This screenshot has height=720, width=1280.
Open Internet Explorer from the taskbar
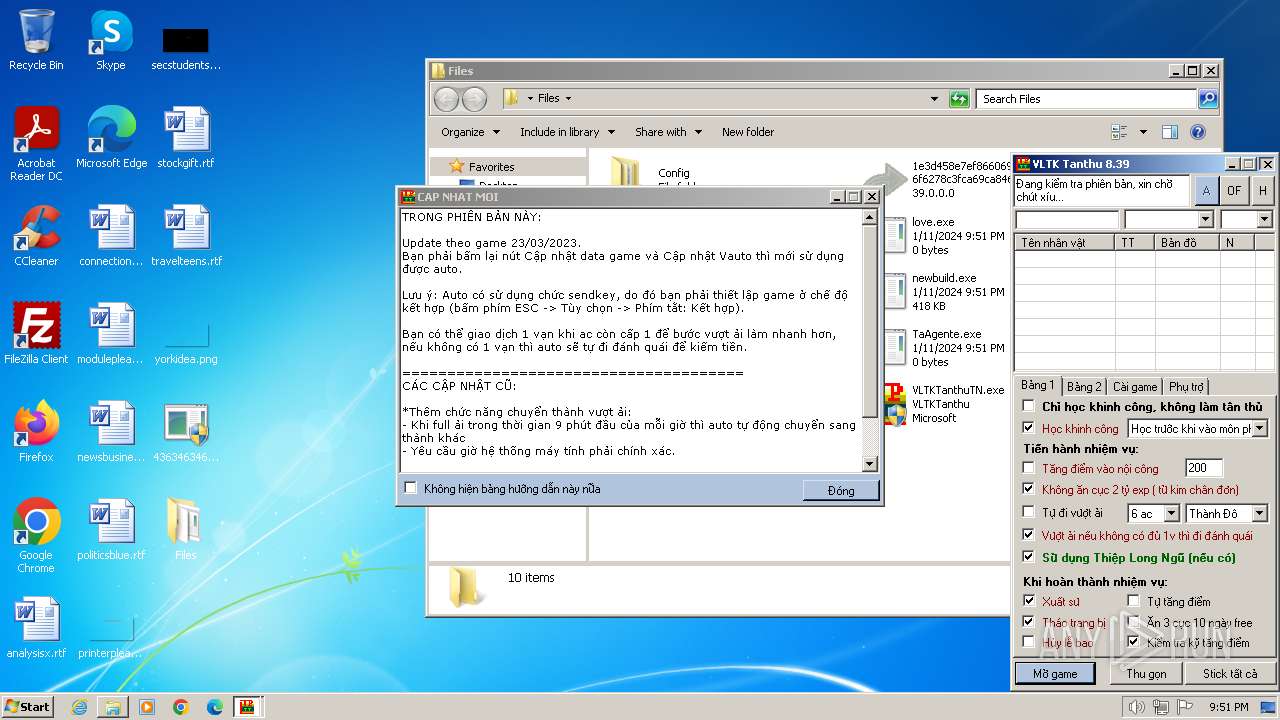click(79, 707)
